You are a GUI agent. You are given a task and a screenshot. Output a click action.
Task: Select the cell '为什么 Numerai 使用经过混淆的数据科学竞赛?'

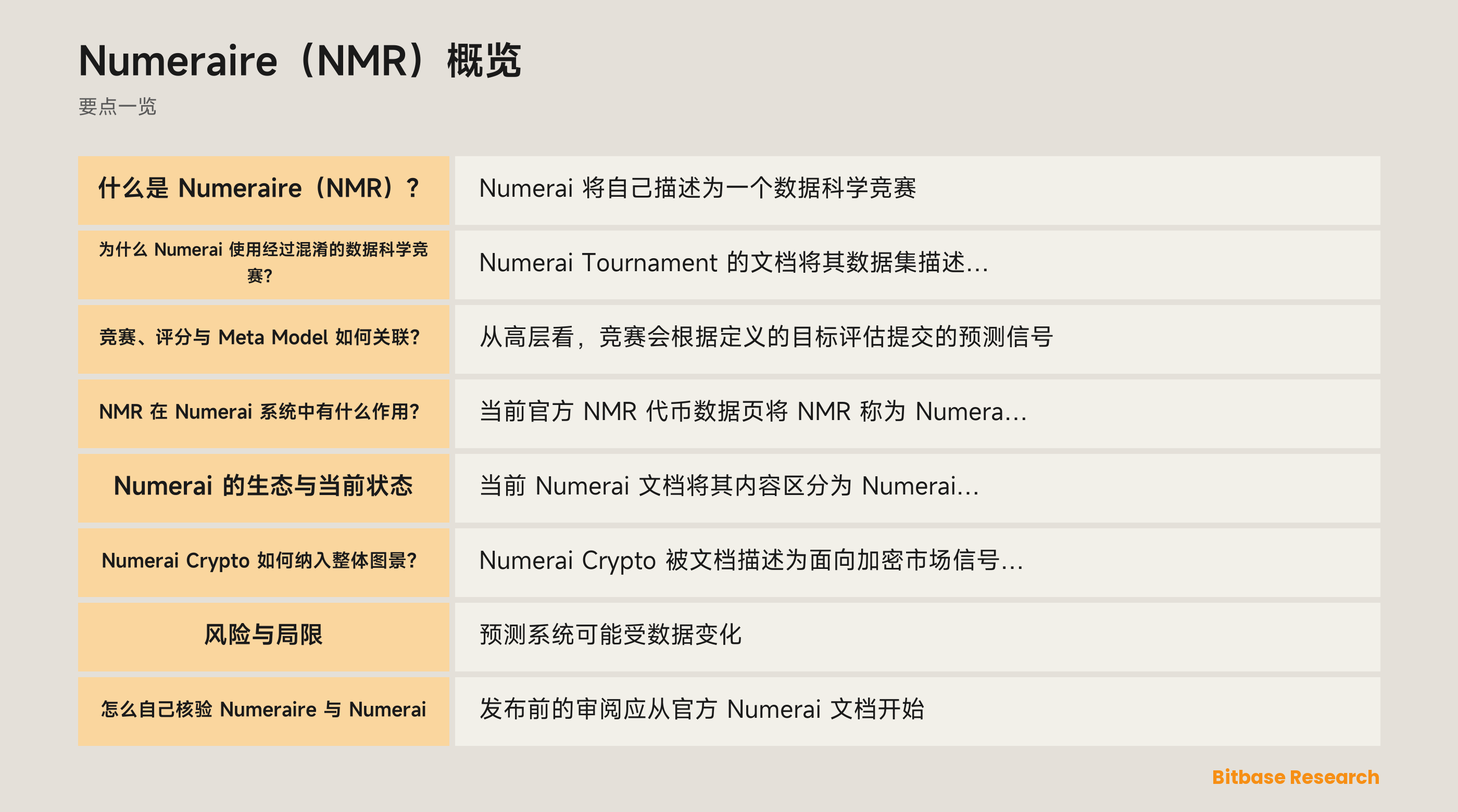(263, 265)
